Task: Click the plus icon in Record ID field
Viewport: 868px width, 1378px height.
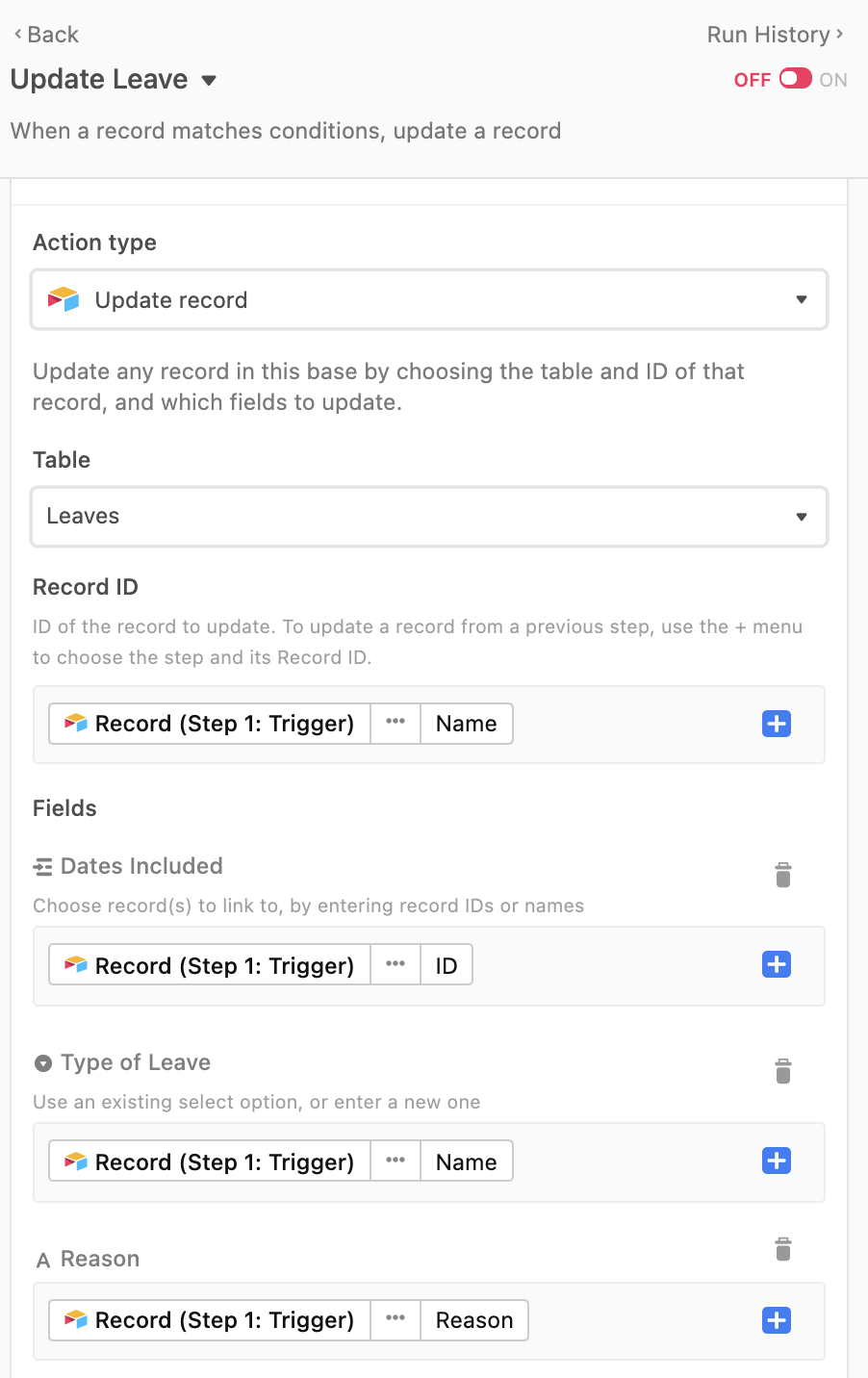Action: 777,724
